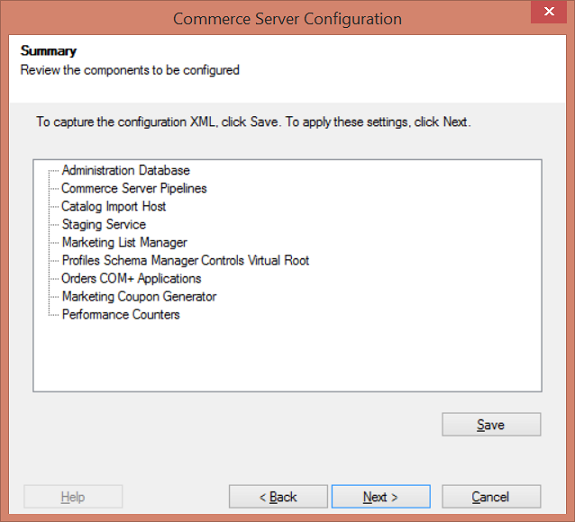The height and width of the screenshot is (522, 575).
Task: Choose Catalog Import Host in the list
Action: click(113, 206)
